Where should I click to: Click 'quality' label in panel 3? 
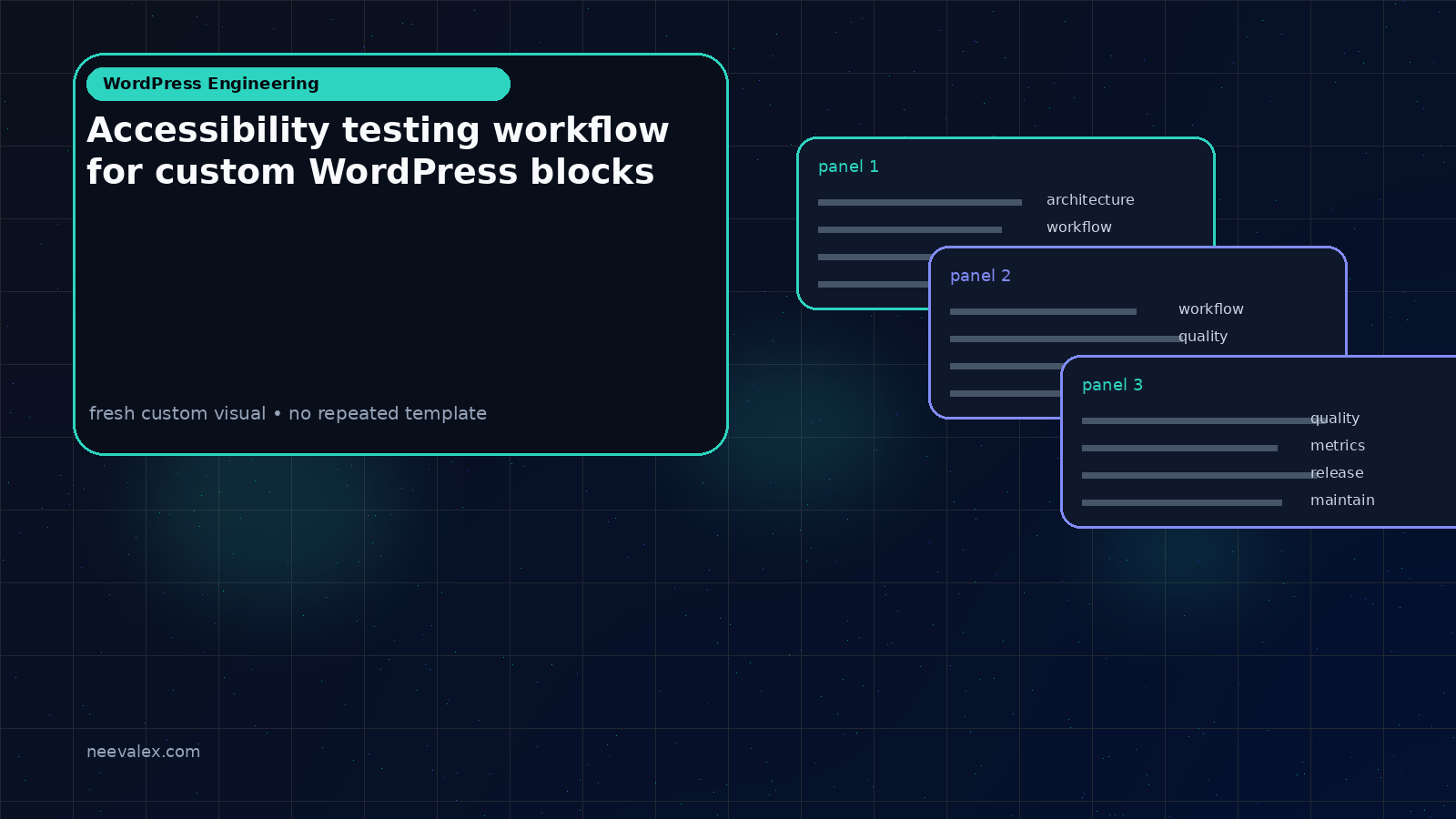[x=1335, y=419]
